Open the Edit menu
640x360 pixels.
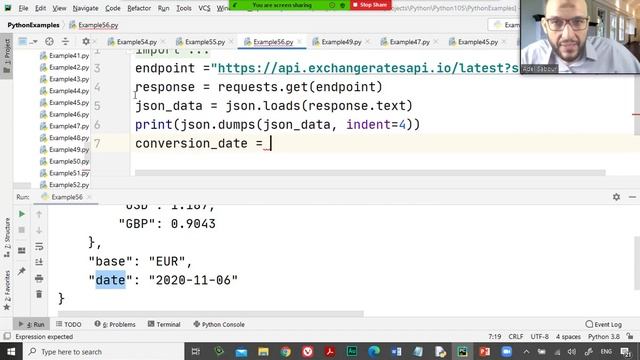tap(40, 8)
